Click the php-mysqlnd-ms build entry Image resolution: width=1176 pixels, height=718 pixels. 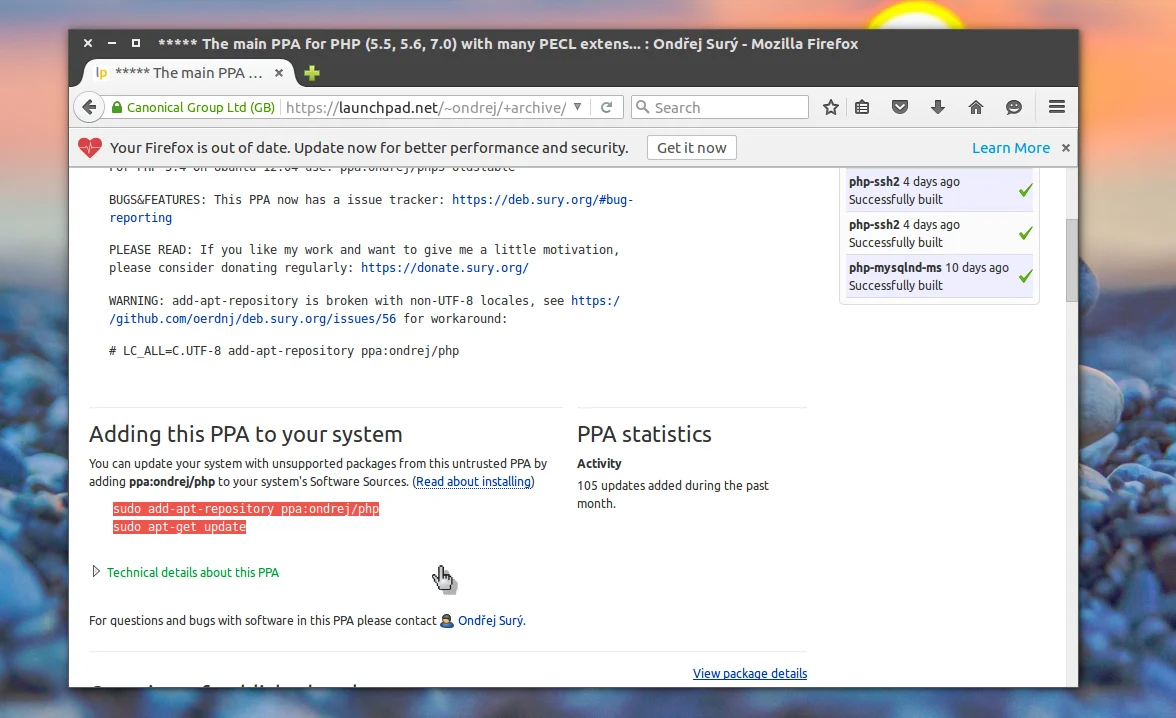point(940,276)
